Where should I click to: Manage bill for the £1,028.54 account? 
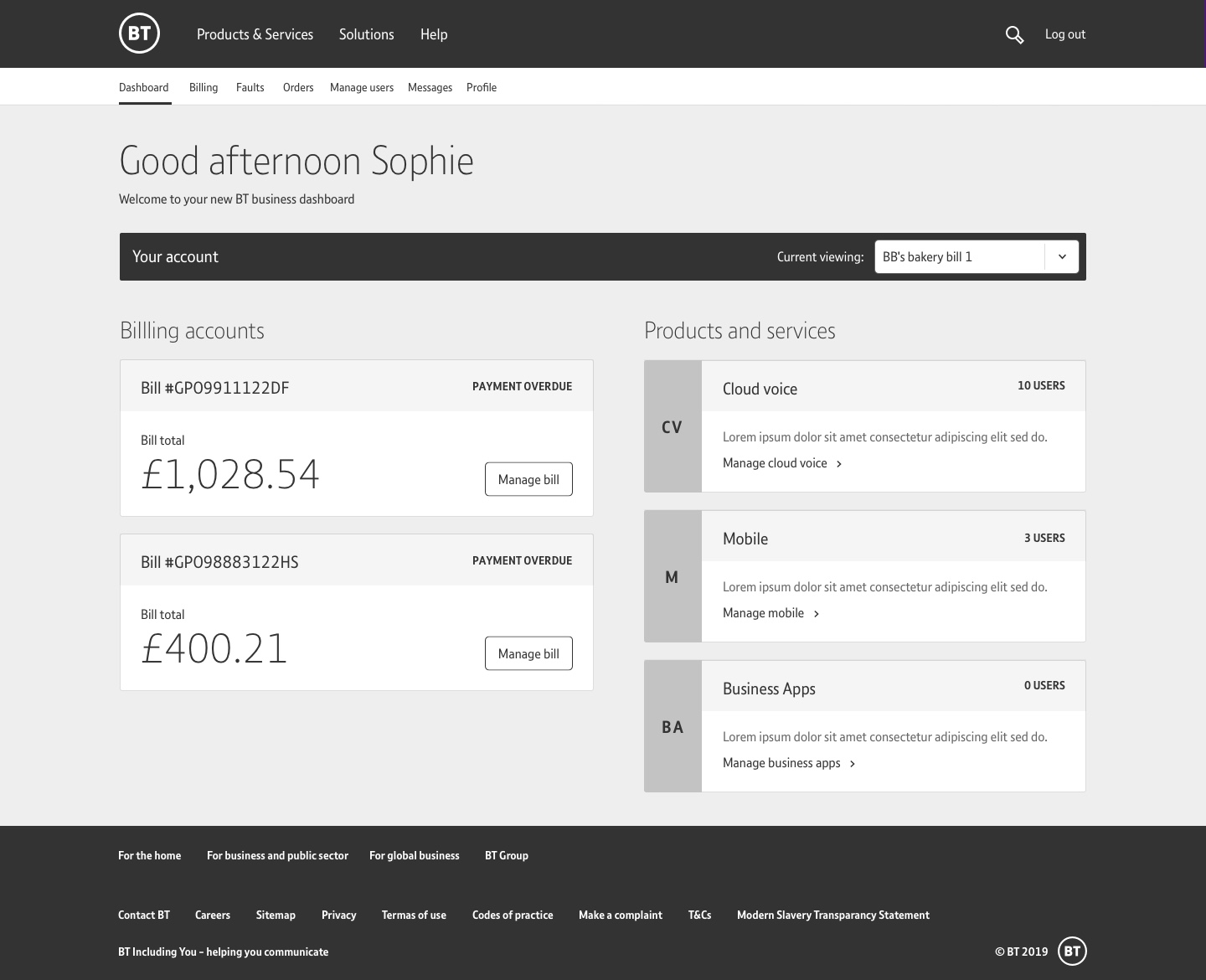point(528,479)
